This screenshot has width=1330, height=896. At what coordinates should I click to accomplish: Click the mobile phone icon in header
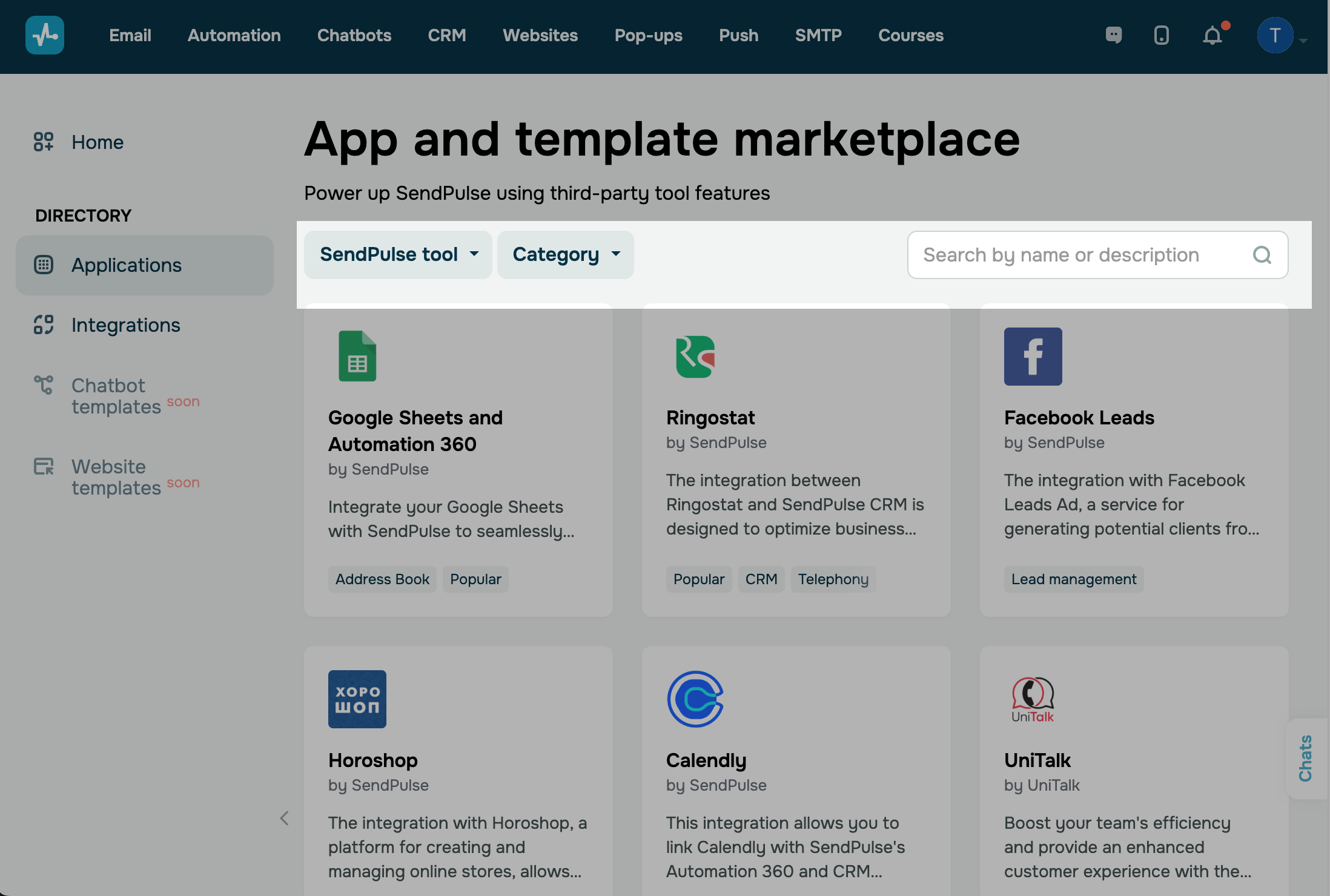[x=1161, y=35]
